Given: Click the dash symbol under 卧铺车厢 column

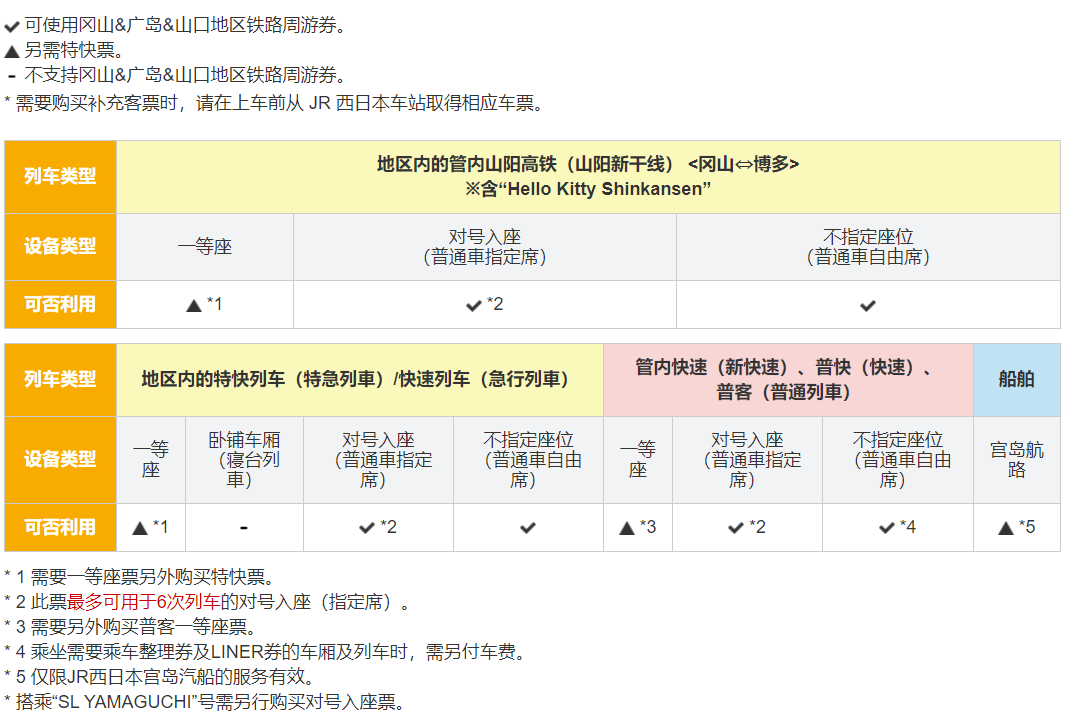Looking at the screenshot, I should tap(244, 527).
